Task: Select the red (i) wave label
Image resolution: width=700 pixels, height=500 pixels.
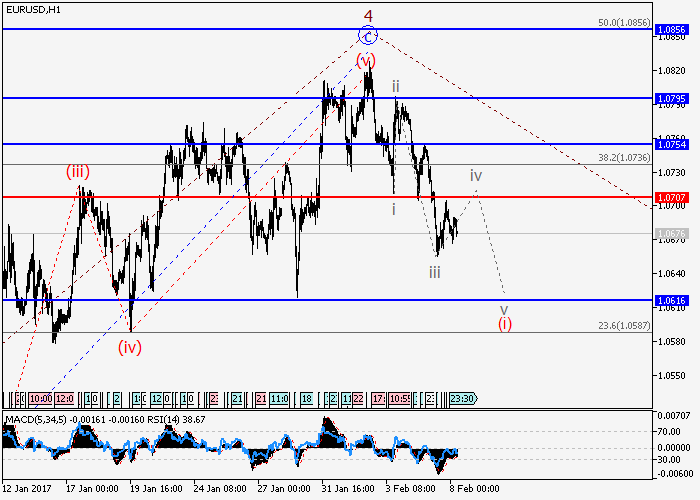Action: click(x=505, y=324)
